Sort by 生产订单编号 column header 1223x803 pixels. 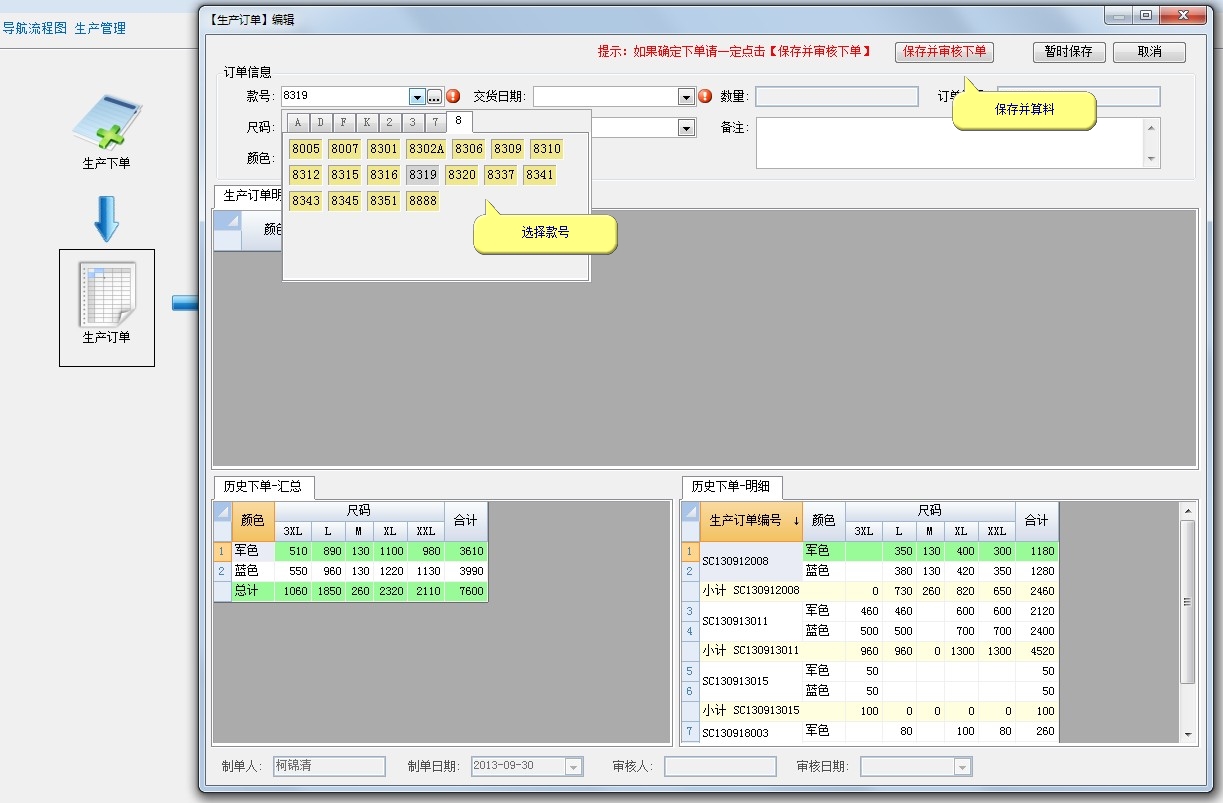coord(751,521)
